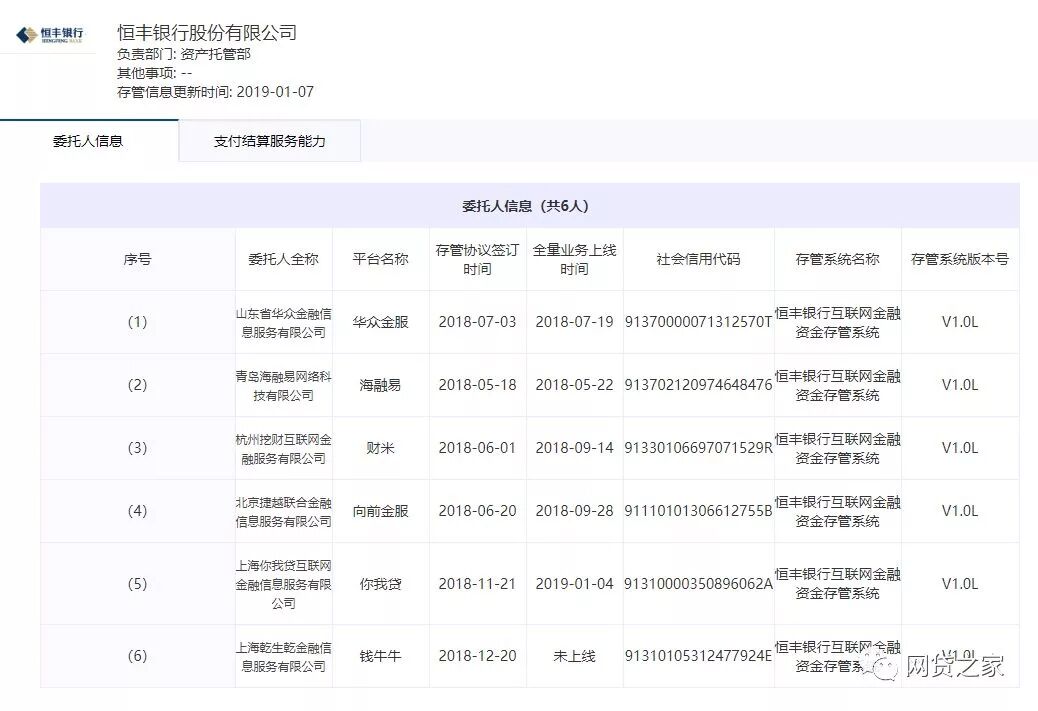Click the 存管系统名称 column header

pyautogui.click(x=837, y=259)
